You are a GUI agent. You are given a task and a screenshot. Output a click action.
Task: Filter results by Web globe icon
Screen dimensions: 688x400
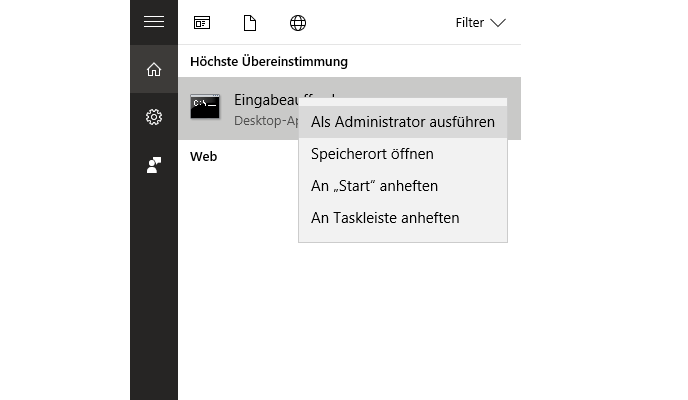click(x=297, y=22)
